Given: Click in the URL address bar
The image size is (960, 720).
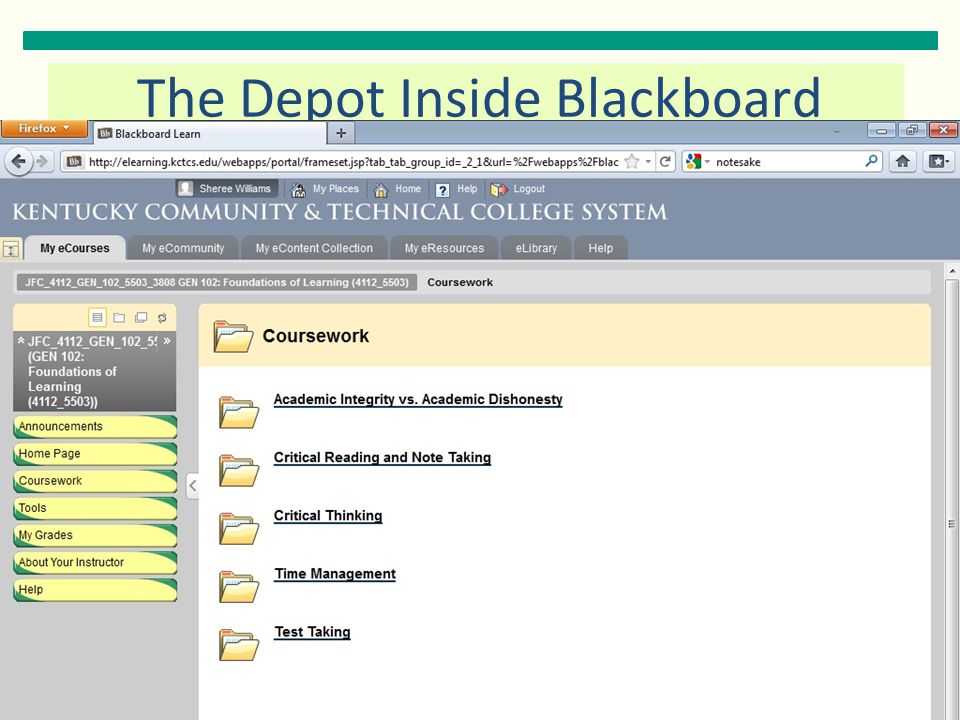Looking at the screenshot, I should click(x=354, y=162).
